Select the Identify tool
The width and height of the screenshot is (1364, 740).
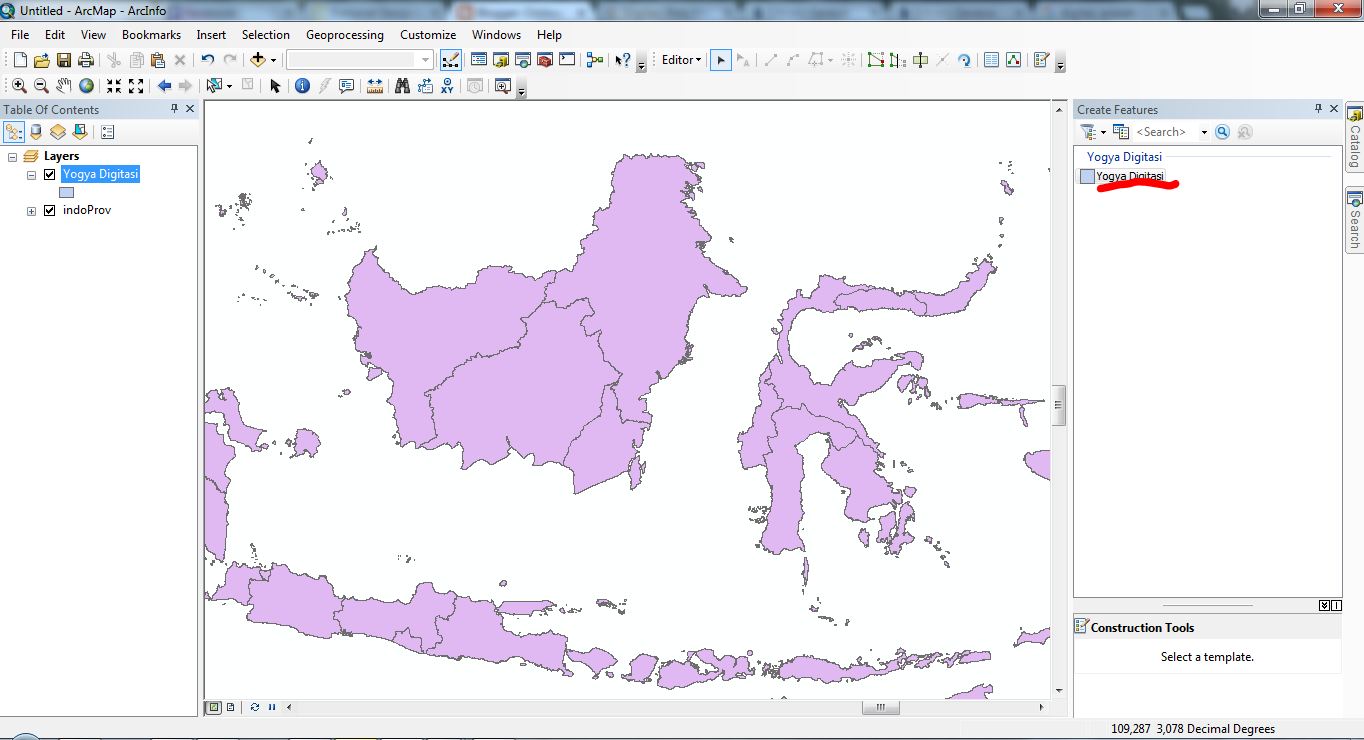[x=302, y=85]
